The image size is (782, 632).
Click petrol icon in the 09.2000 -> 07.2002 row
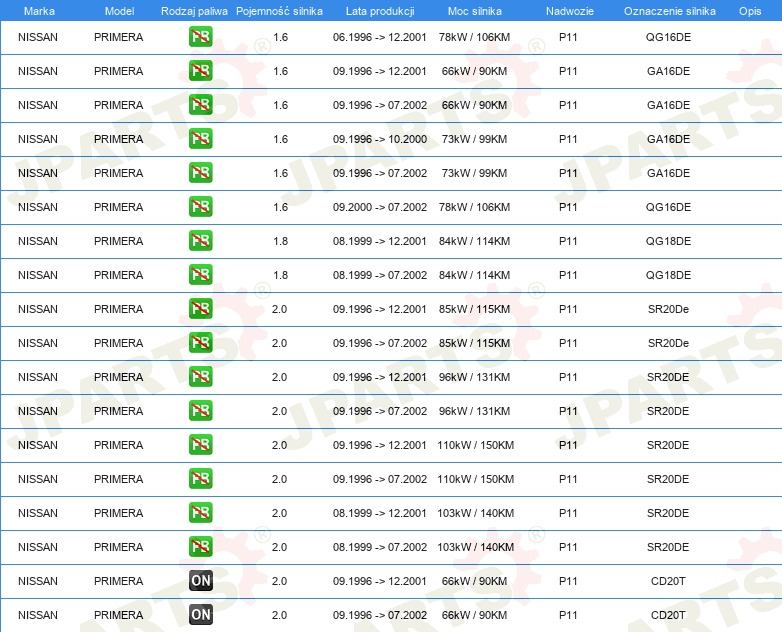pyautogui.click(x=200, y=207)
